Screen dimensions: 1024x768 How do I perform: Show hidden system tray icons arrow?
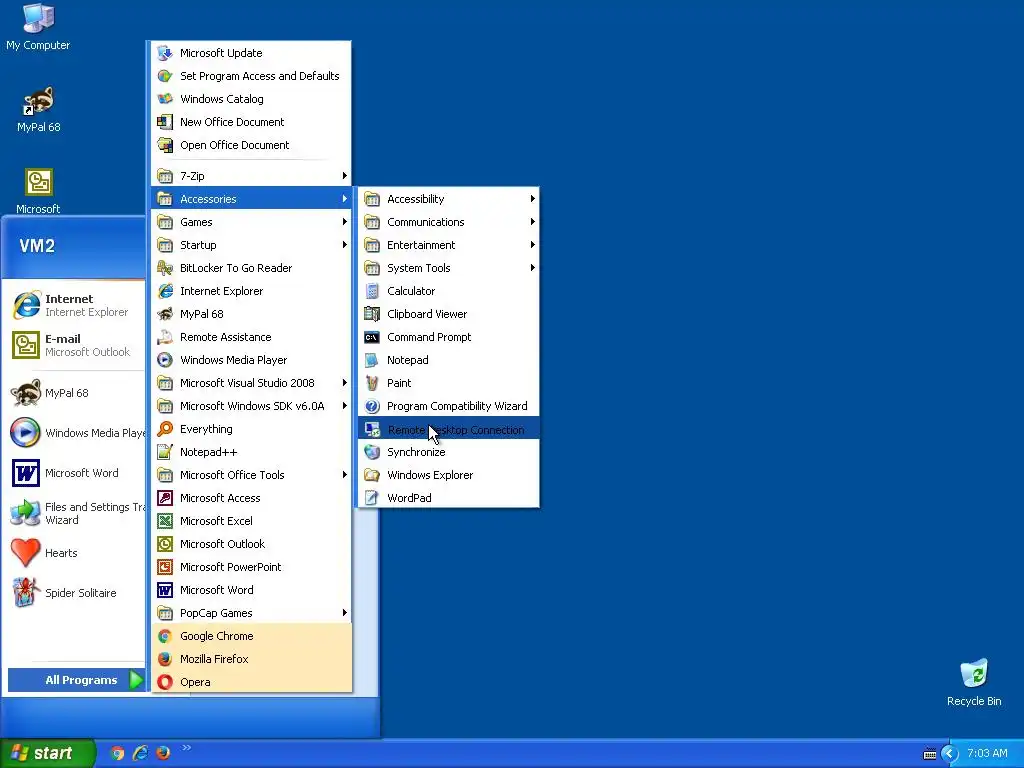(950, 754)
